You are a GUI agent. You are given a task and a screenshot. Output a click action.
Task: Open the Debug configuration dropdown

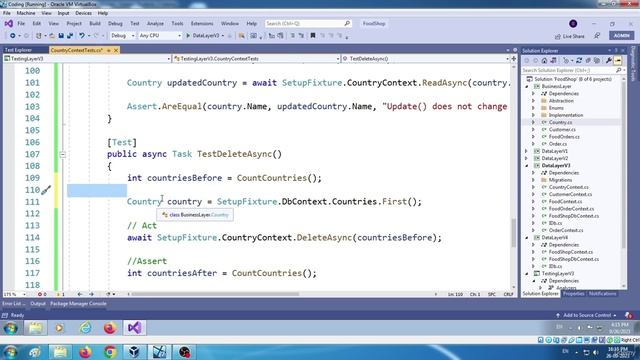[x=122, y=36]
